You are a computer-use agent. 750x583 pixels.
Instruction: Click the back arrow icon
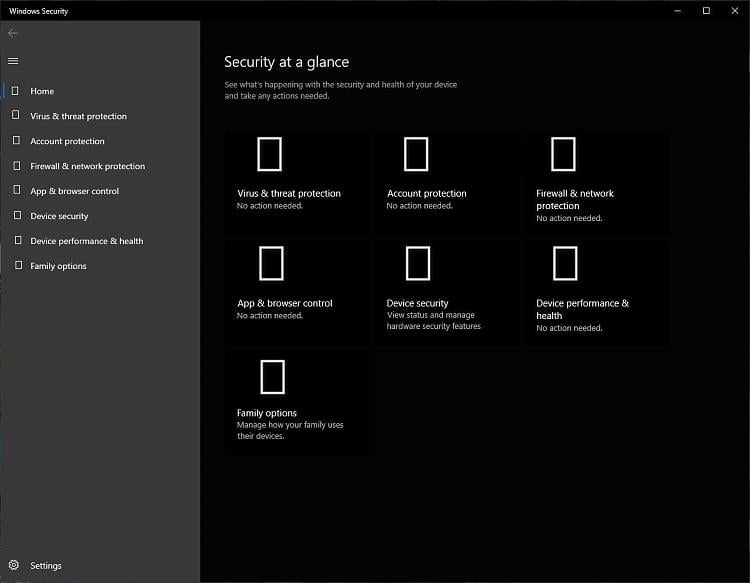pyautogui.click(x=13, y=33)
